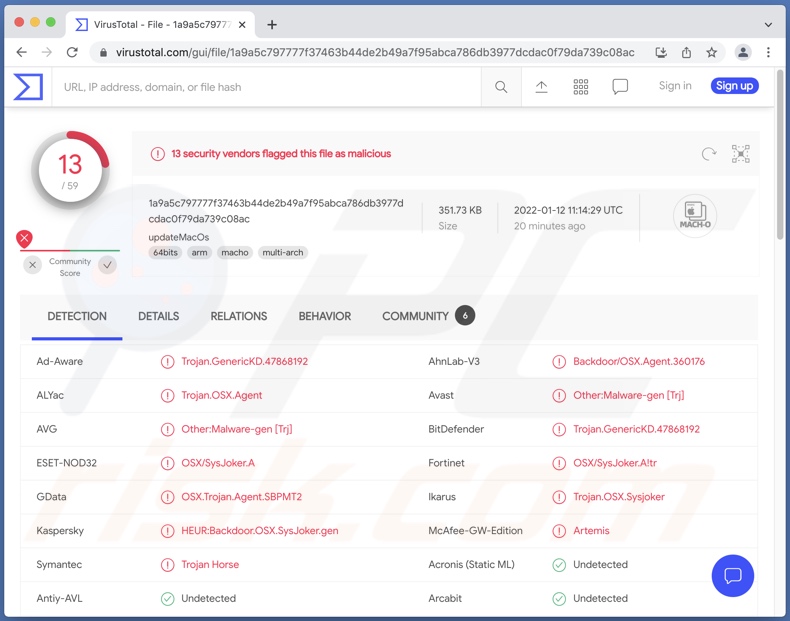The width and height of the screenshot is (790, 621).
Task: Select the Ad-Aware alert icon
Action: (167, 362)
